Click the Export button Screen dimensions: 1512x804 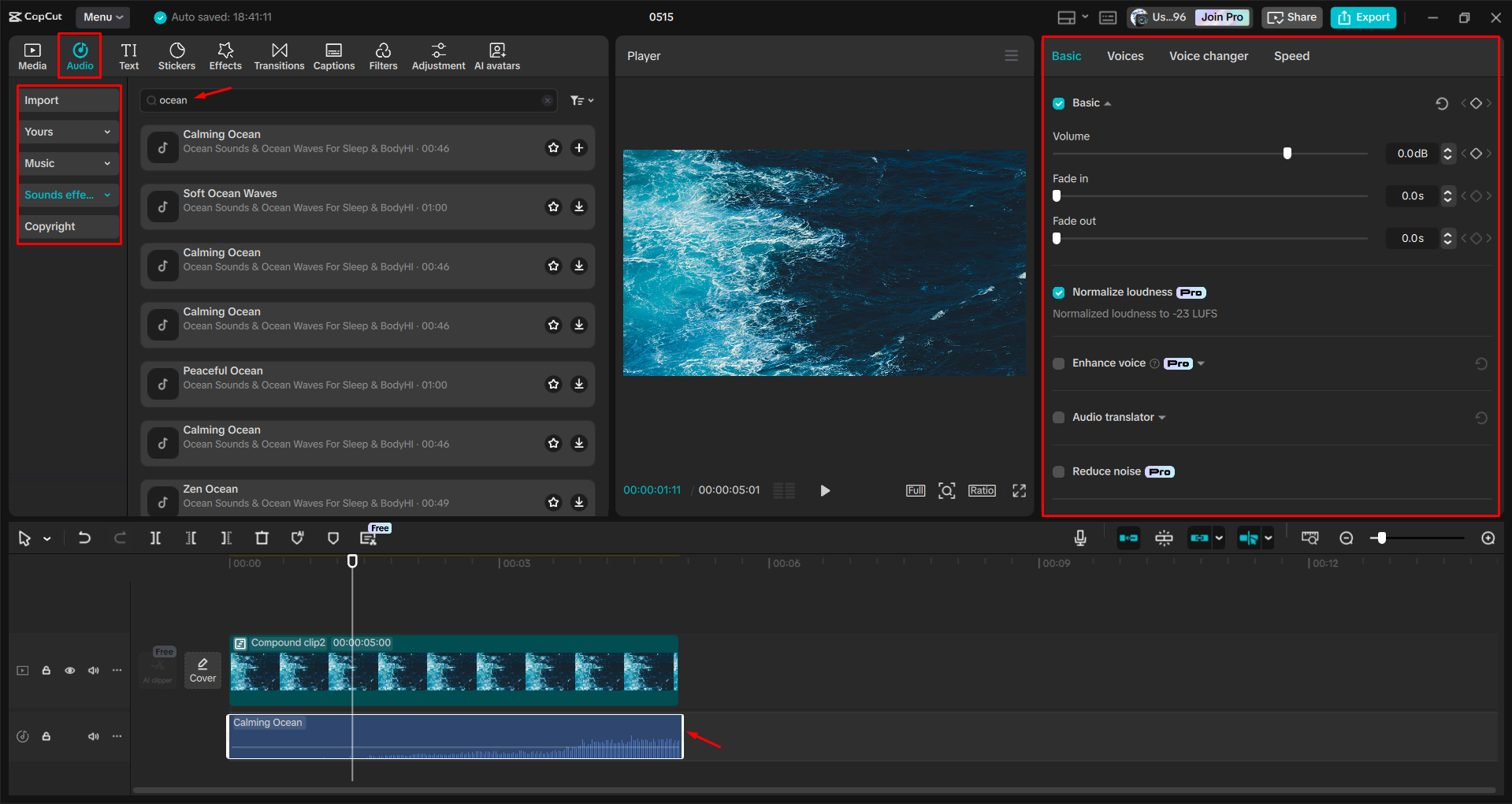tap(1362, 17)
